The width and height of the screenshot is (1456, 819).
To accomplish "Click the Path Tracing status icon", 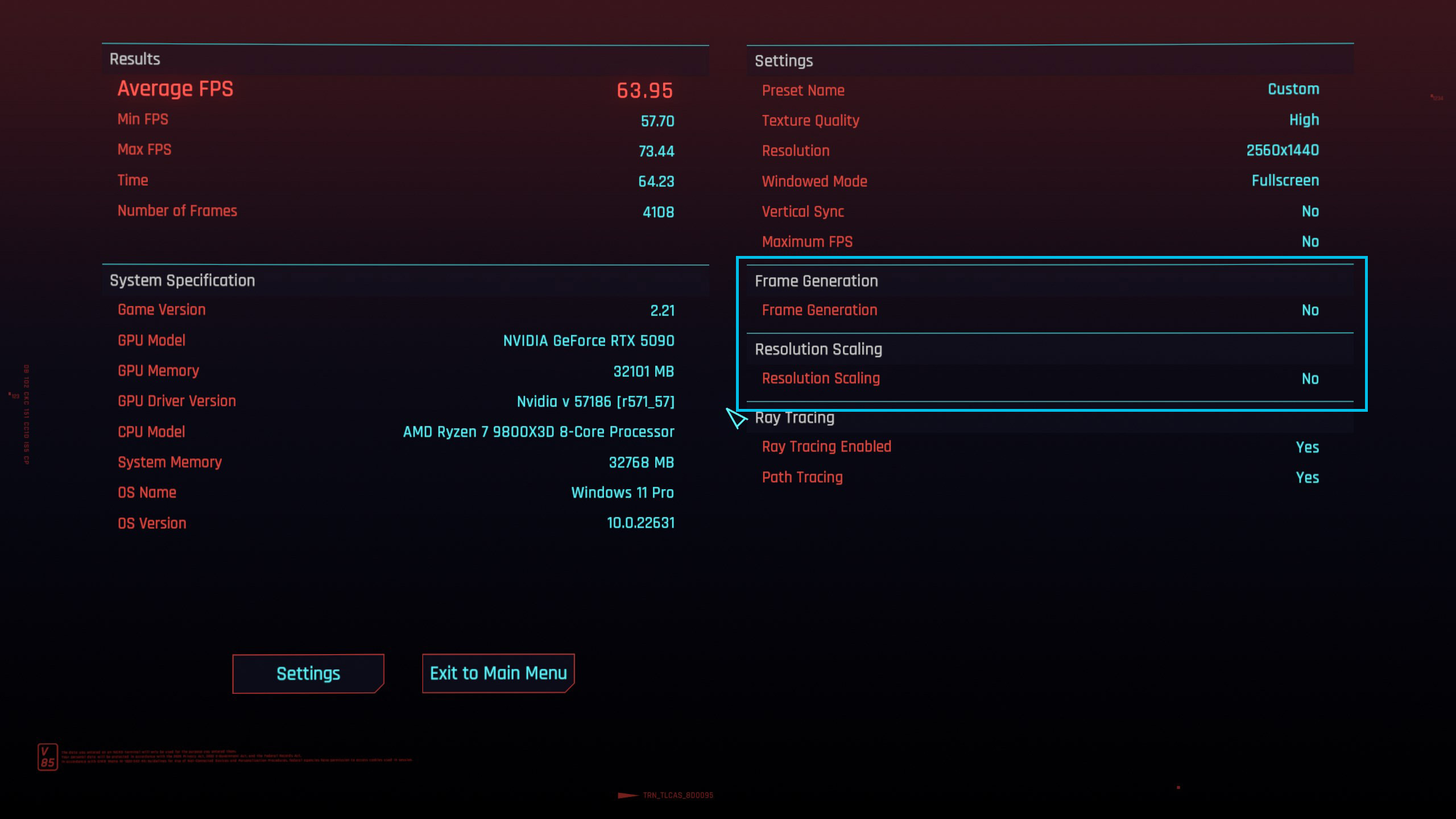I will (1308, 477).
